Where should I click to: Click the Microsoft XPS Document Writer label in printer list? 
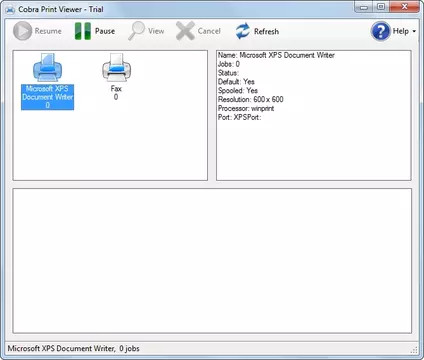pyautogui.click(x=47, y=97)
